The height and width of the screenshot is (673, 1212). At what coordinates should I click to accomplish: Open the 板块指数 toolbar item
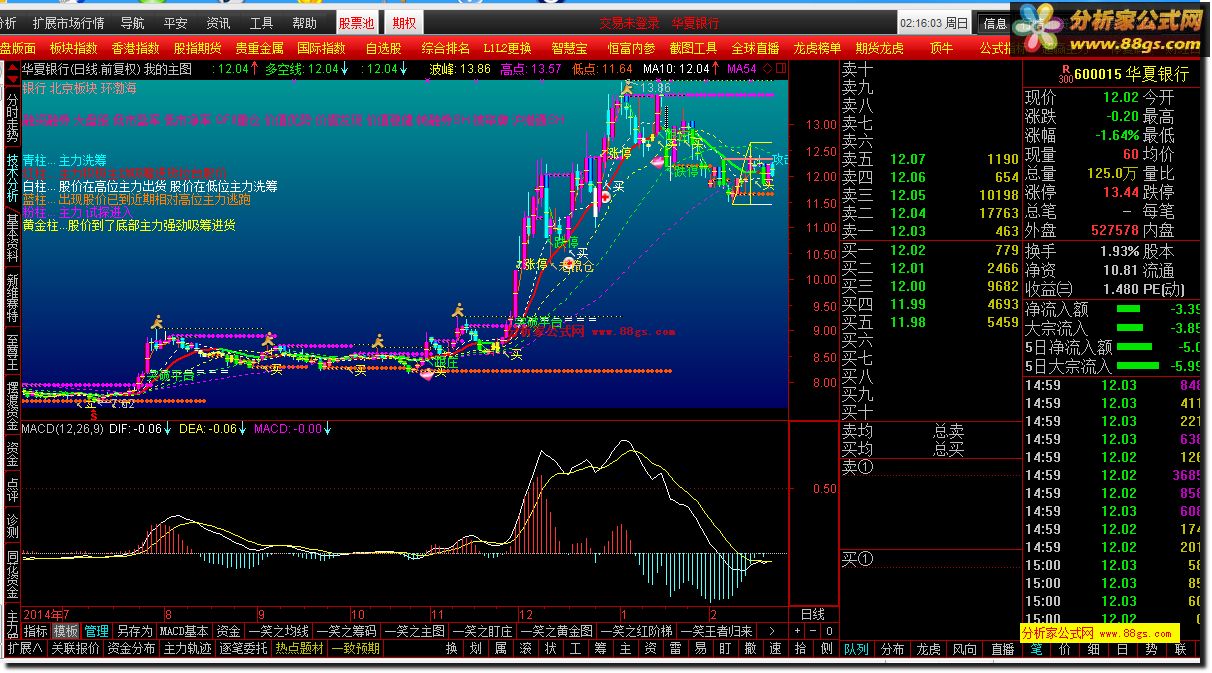(74, 48)
